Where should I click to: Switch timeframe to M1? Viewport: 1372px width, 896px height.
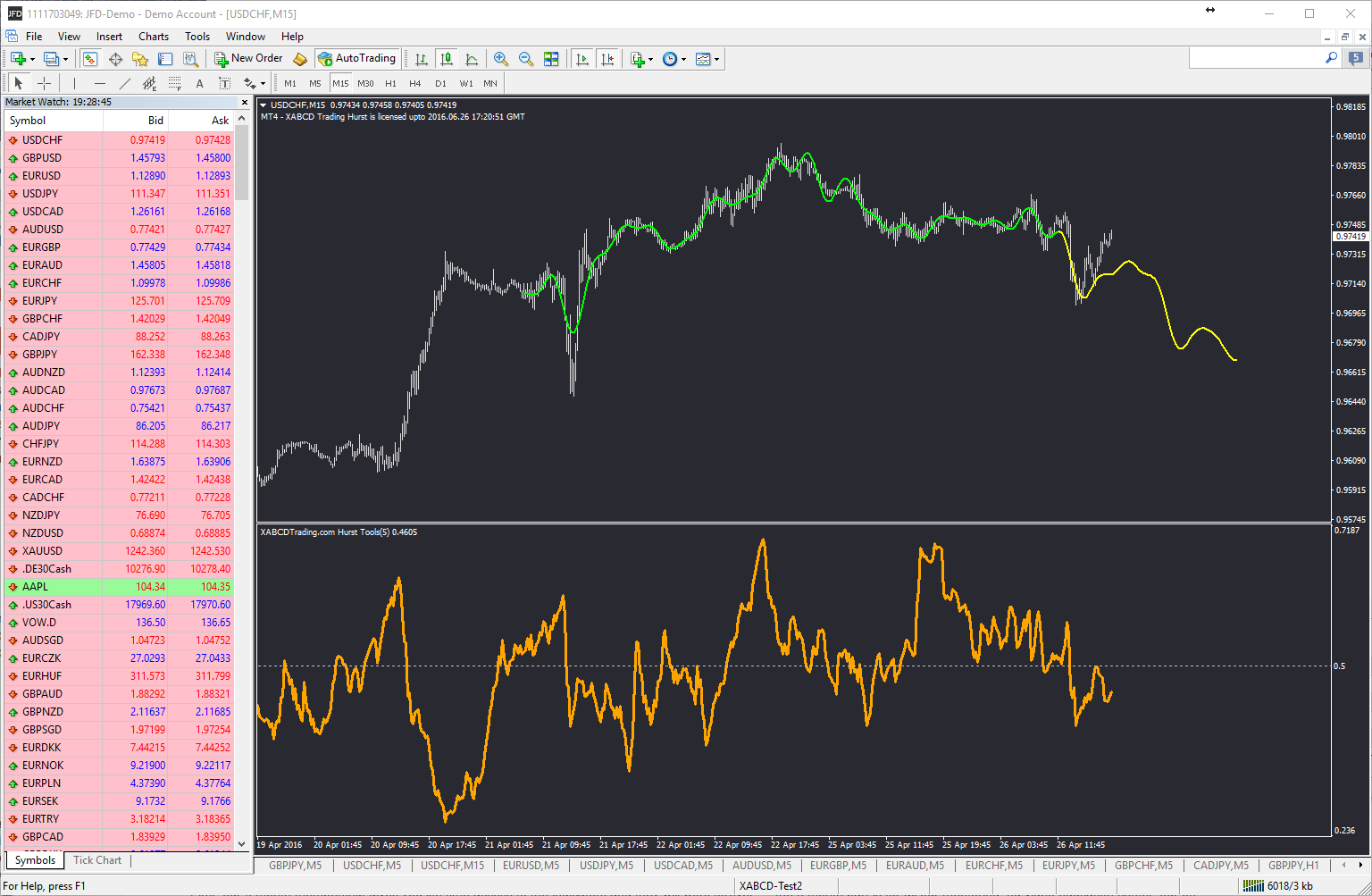point(290,83)
